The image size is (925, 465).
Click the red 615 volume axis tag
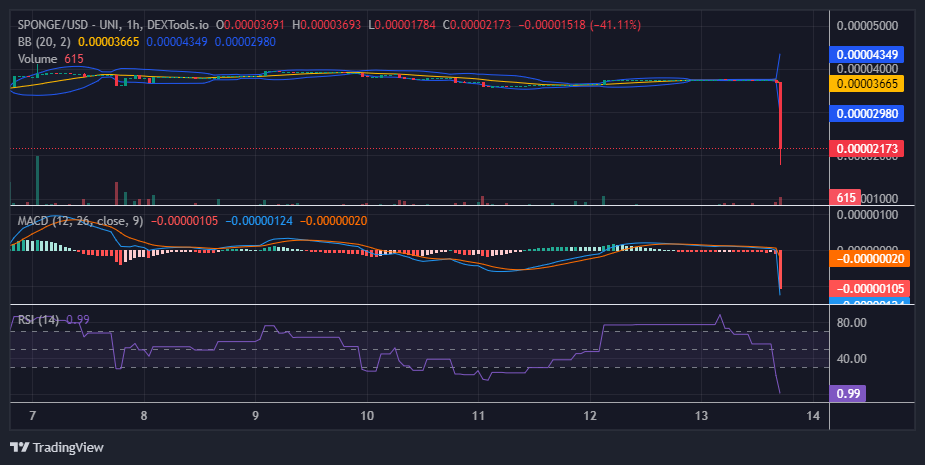click(845, 197)
